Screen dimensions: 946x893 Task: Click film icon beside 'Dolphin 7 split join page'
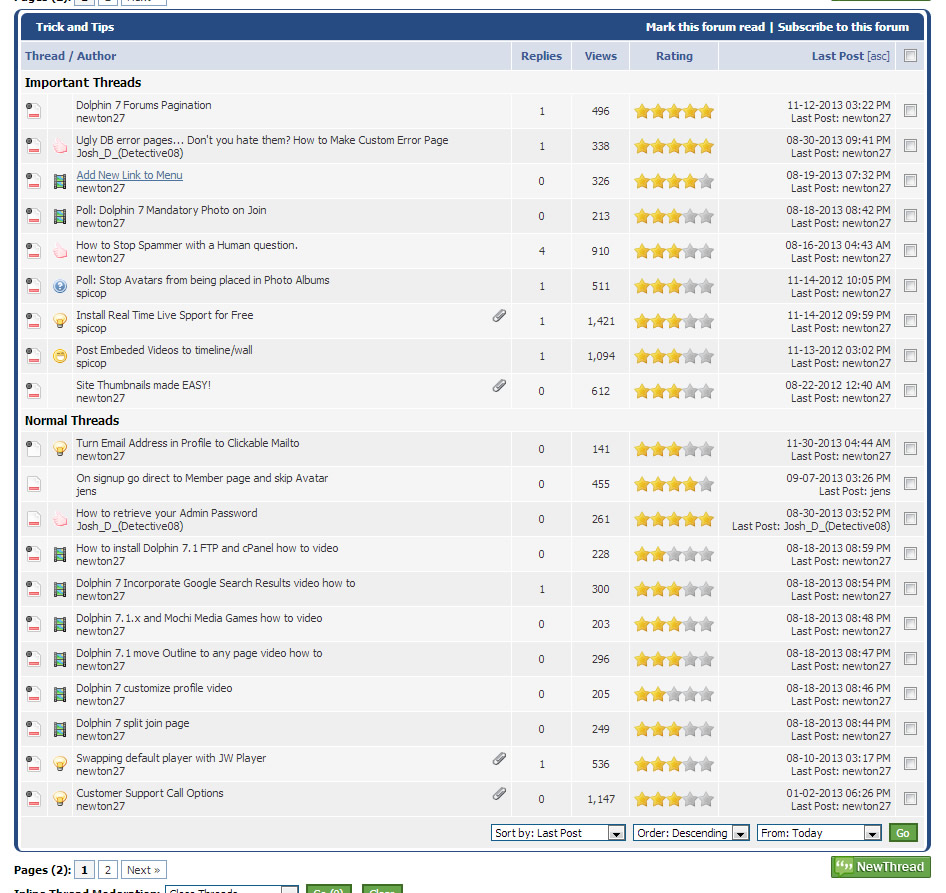pyautogui.click(x=60, y=729)
